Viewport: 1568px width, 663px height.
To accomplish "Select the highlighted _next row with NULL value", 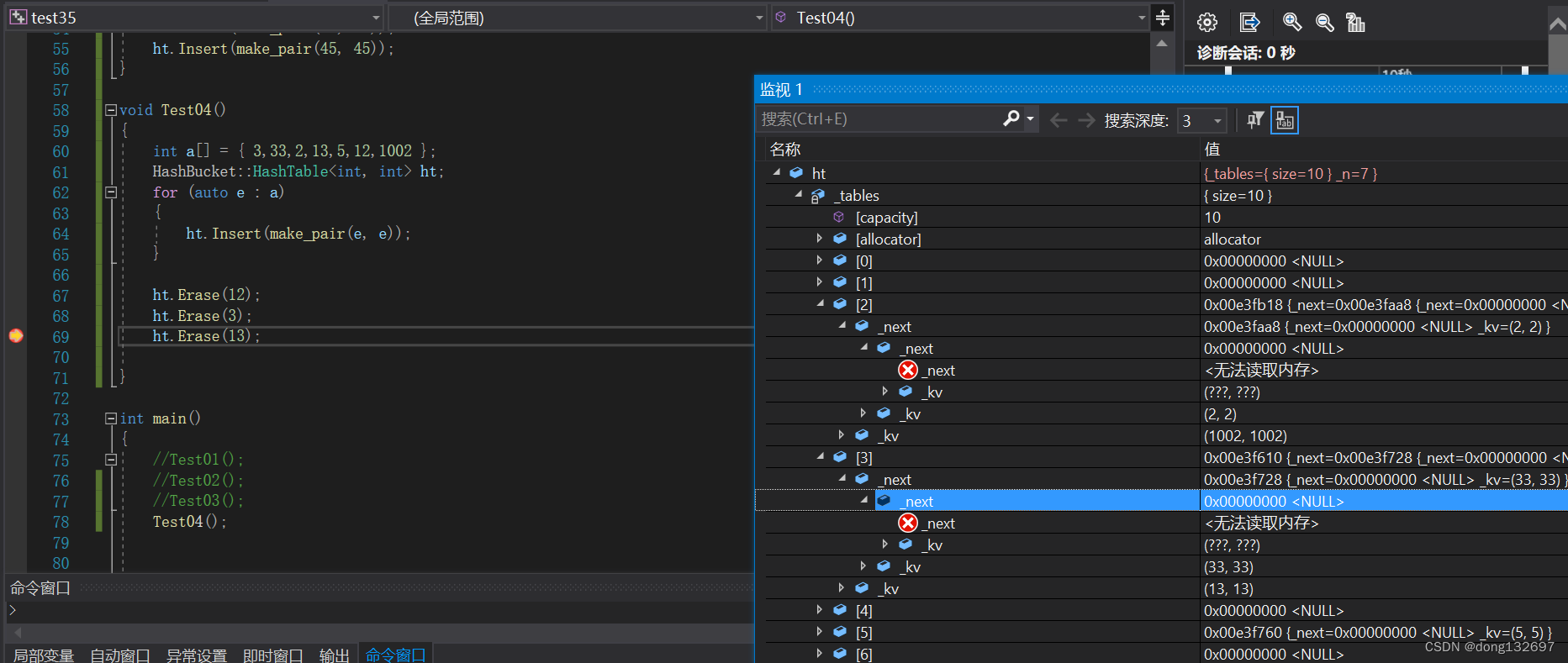I will (x=1161, y=501).
